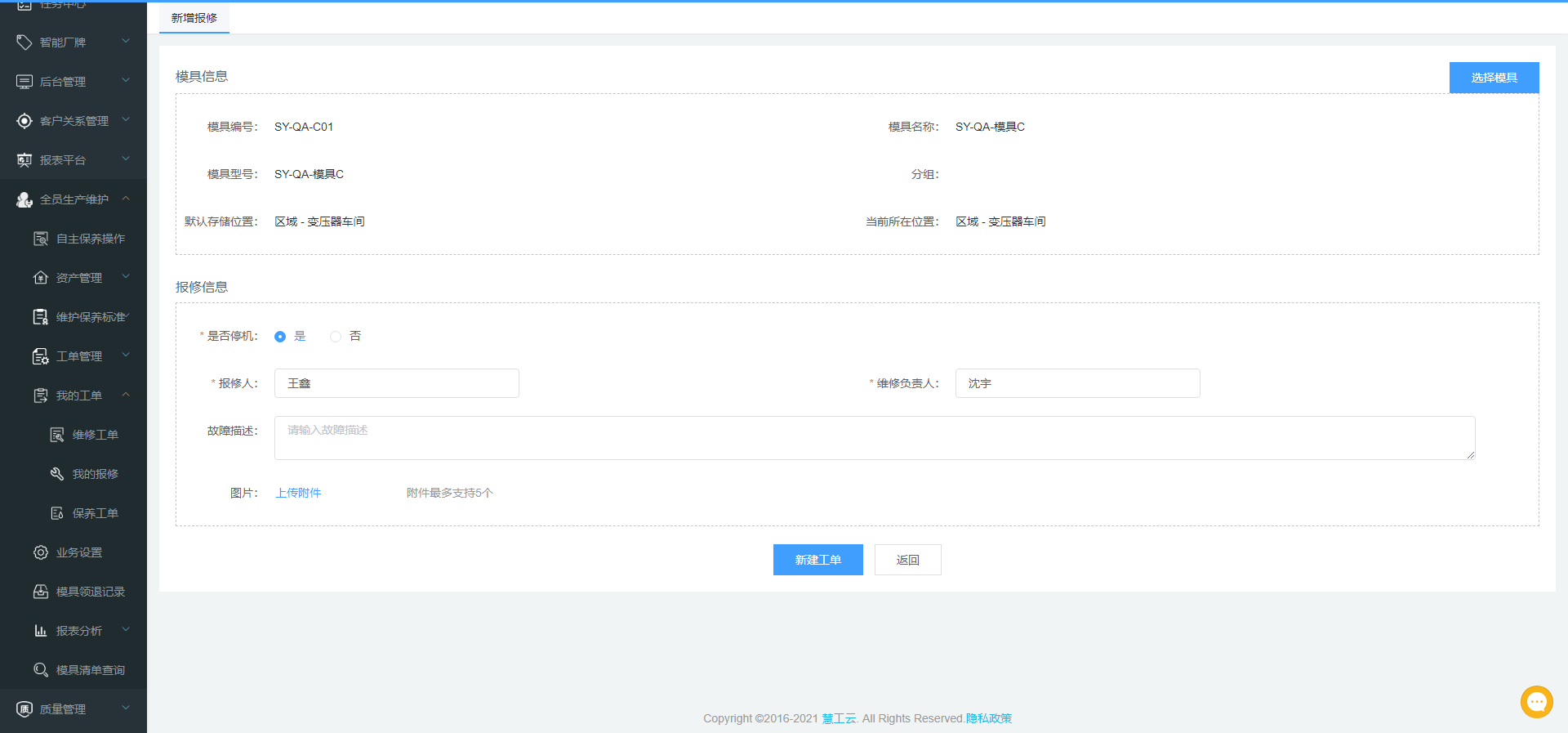This screenshot has width=1568, height=733.
Task: Switch to the 新增报修 tab
Action: (194, 18)
